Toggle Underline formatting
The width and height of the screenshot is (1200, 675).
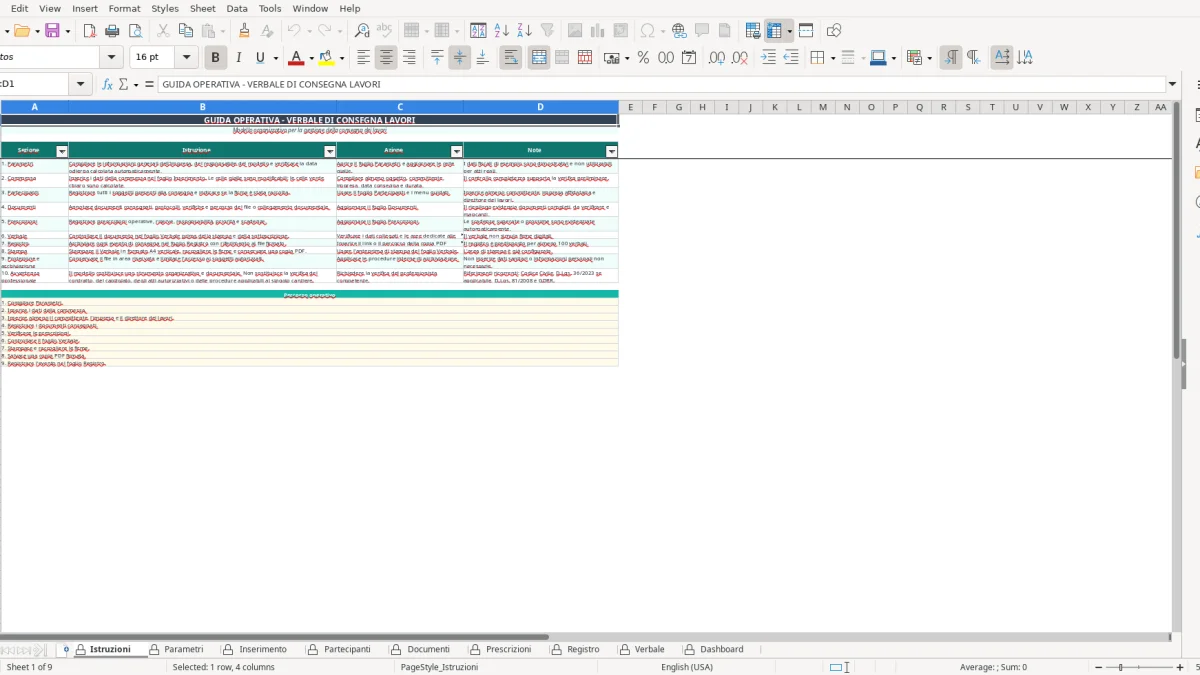pyautogui.click(x=261, y=58)
